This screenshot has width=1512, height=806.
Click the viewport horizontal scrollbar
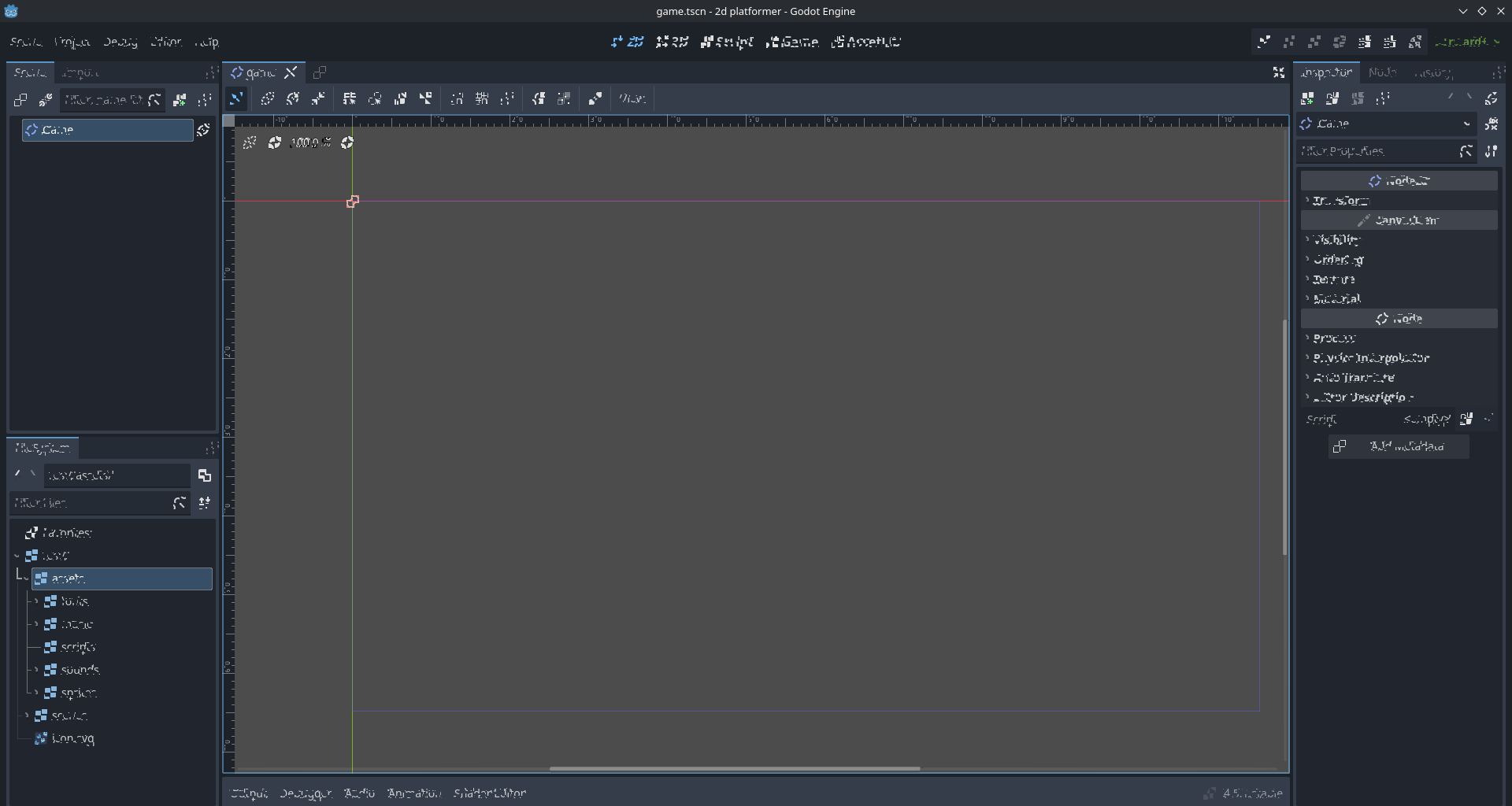[735, 769]
